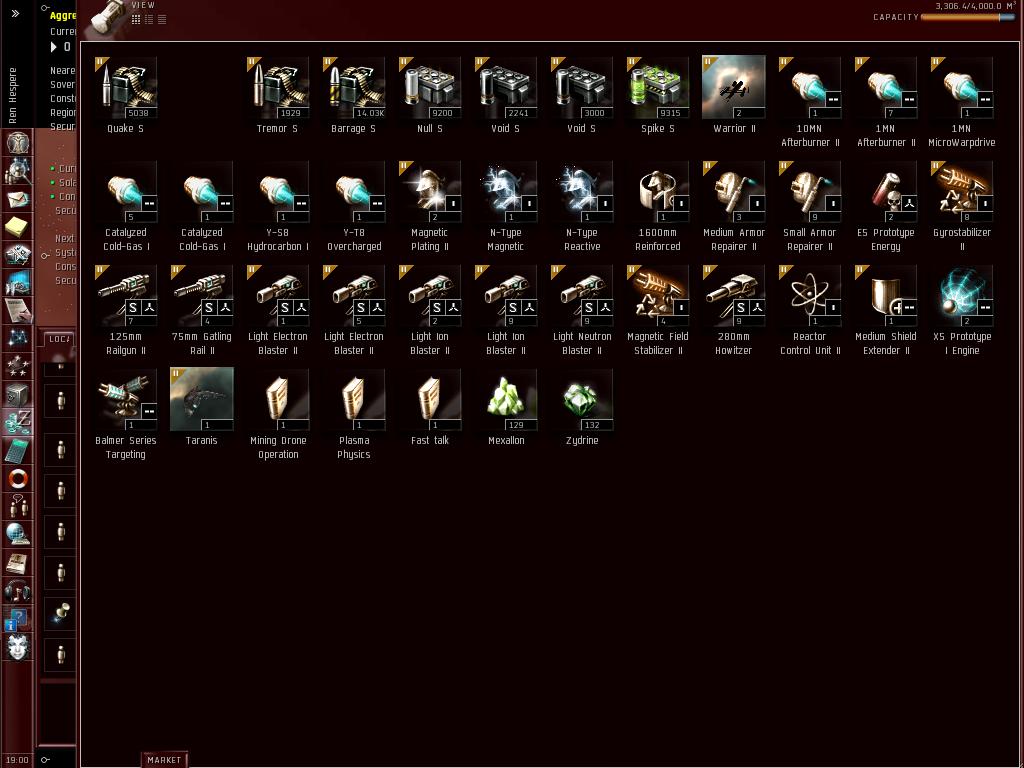Select the Local channel tab
Viewport: 1024px width, 768px height.
pos(59,339)
